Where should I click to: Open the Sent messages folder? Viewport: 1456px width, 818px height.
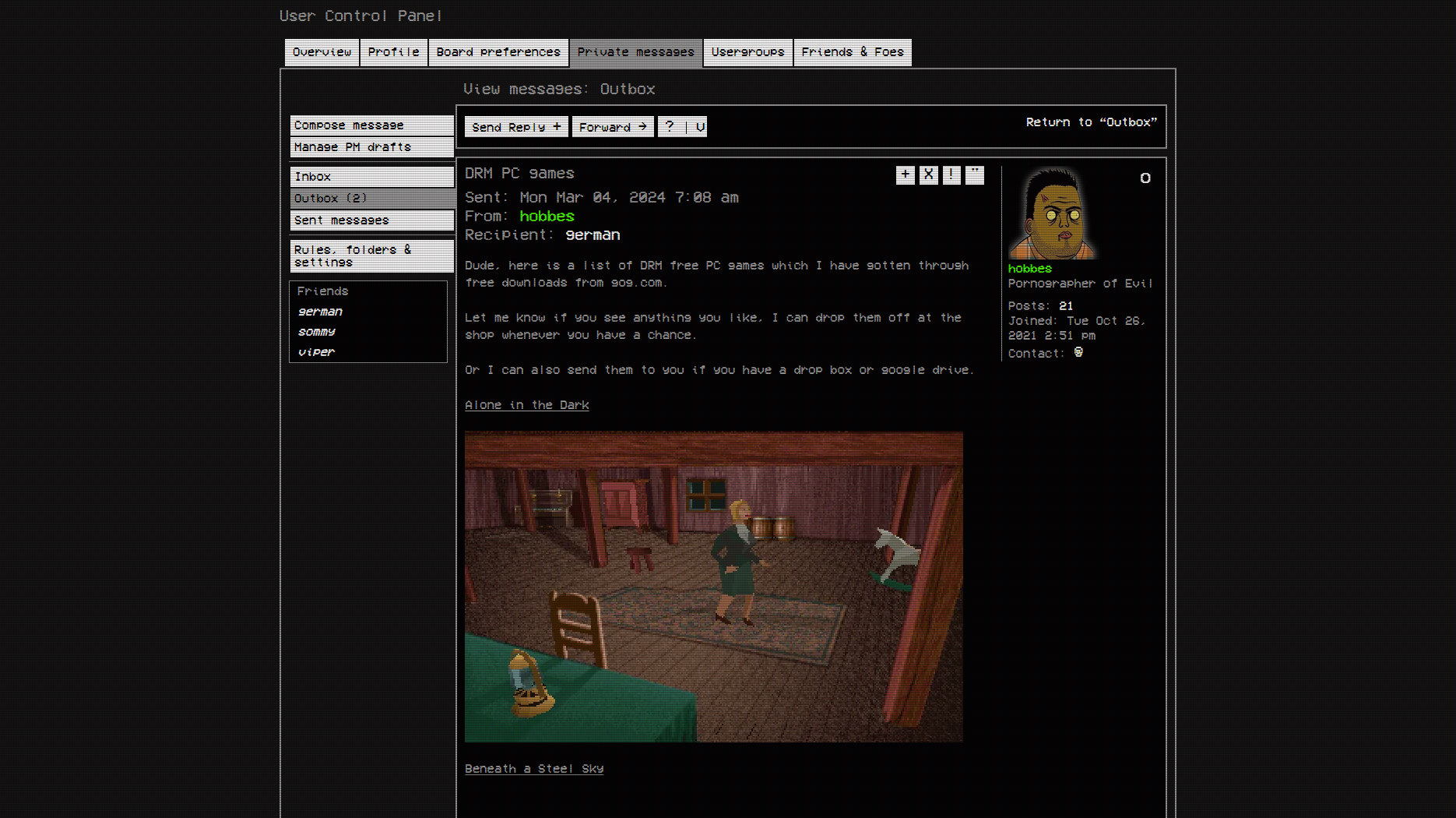(x=372, y=220)
